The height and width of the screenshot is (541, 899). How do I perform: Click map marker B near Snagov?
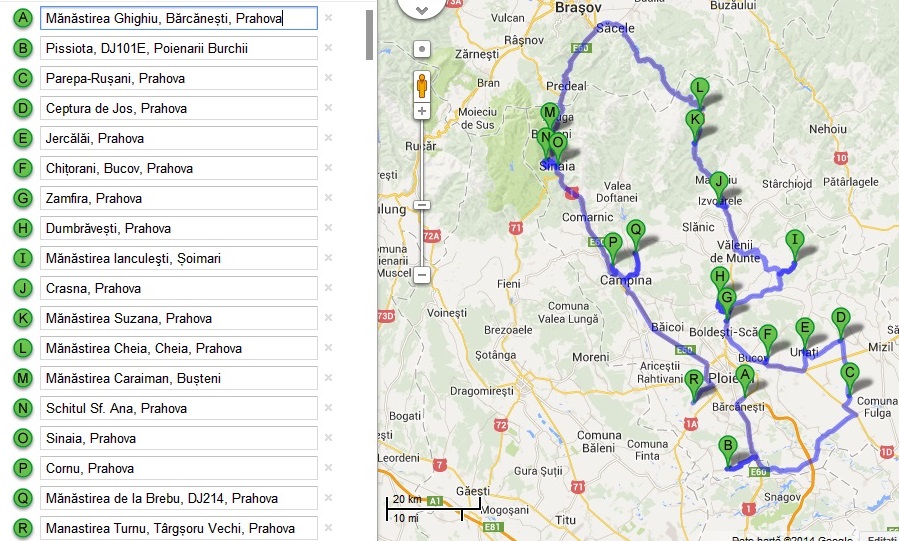click(x=728, y=447)
